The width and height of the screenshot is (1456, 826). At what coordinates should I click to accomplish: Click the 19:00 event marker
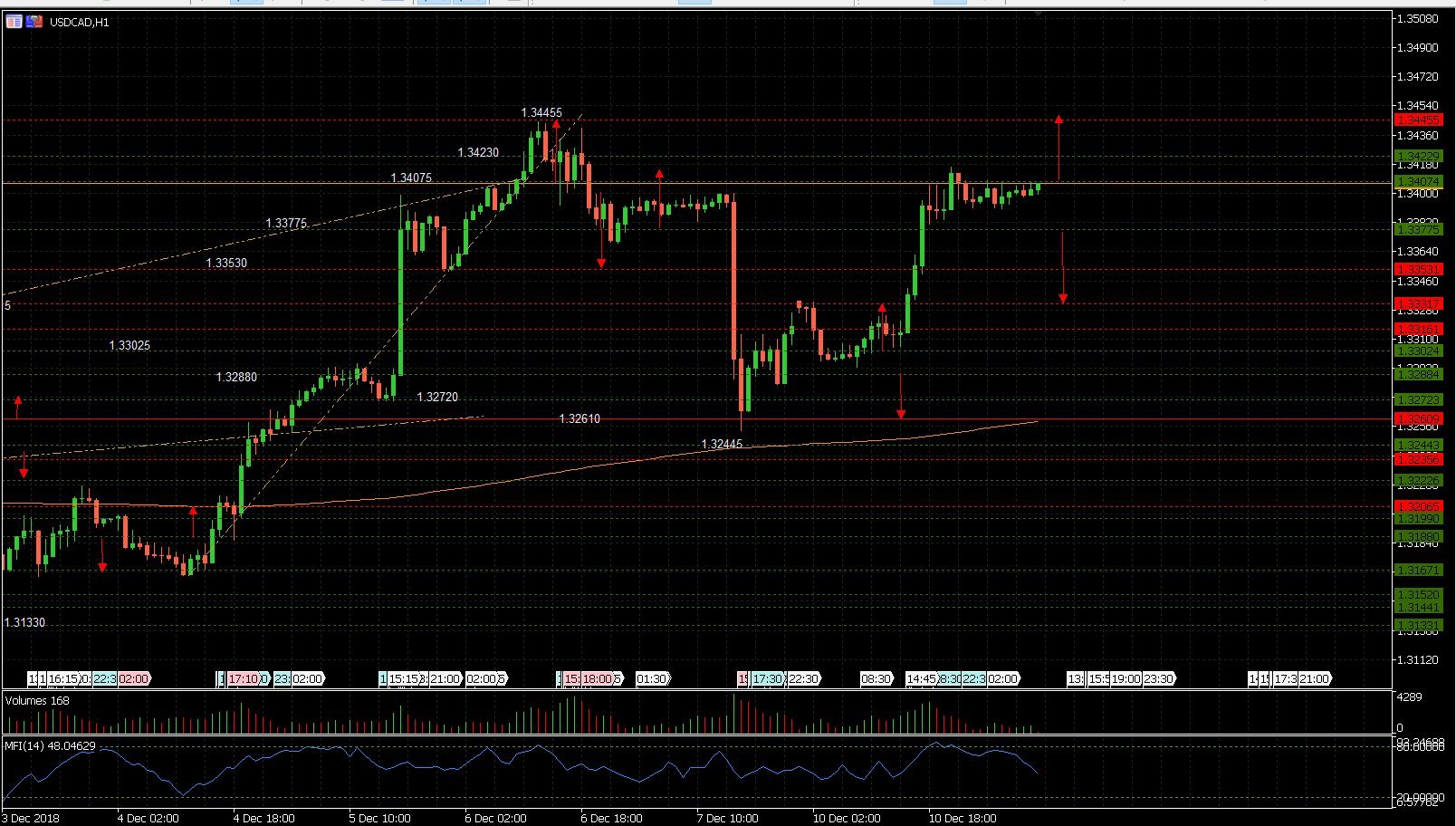(1126, 678)
